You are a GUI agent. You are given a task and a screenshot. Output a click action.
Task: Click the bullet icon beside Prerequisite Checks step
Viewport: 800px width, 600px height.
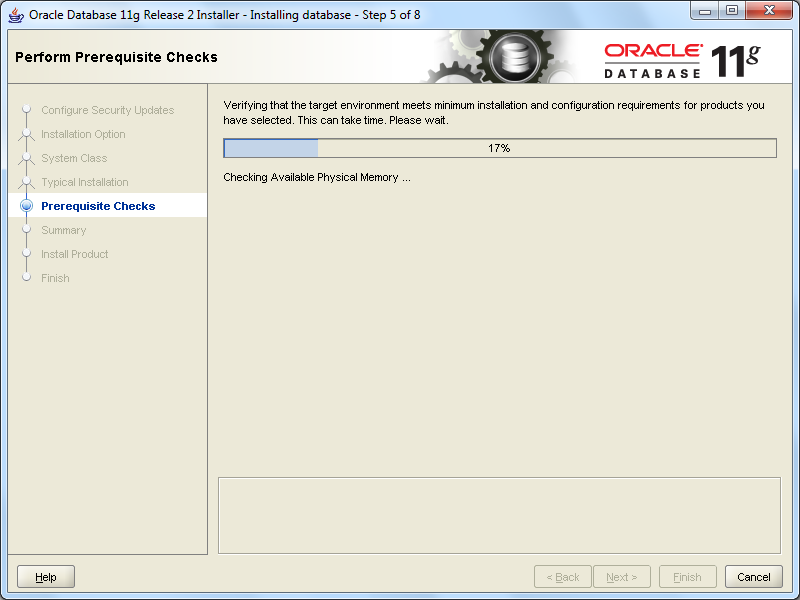point(27,206)
